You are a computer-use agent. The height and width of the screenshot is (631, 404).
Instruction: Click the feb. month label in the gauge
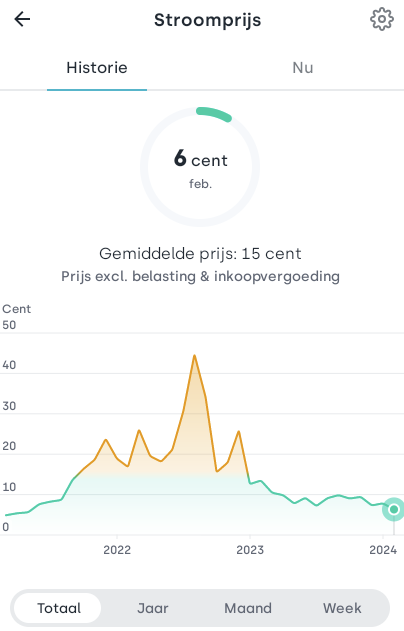(x=200, y=184)
